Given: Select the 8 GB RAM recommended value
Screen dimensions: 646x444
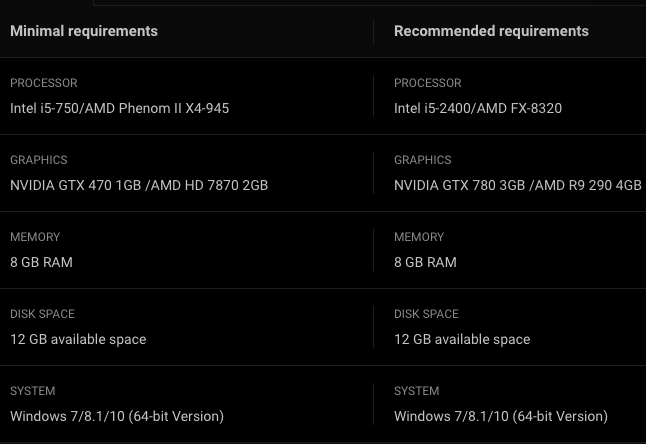Looking at the screenshot, I should 425,262.
